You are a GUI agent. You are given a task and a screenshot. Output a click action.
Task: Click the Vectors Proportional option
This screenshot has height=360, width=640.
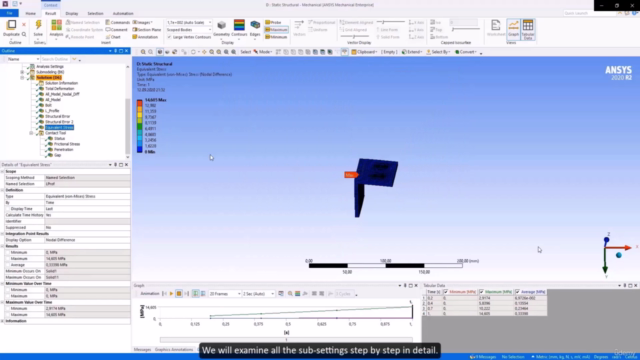[x=322, y=22]
